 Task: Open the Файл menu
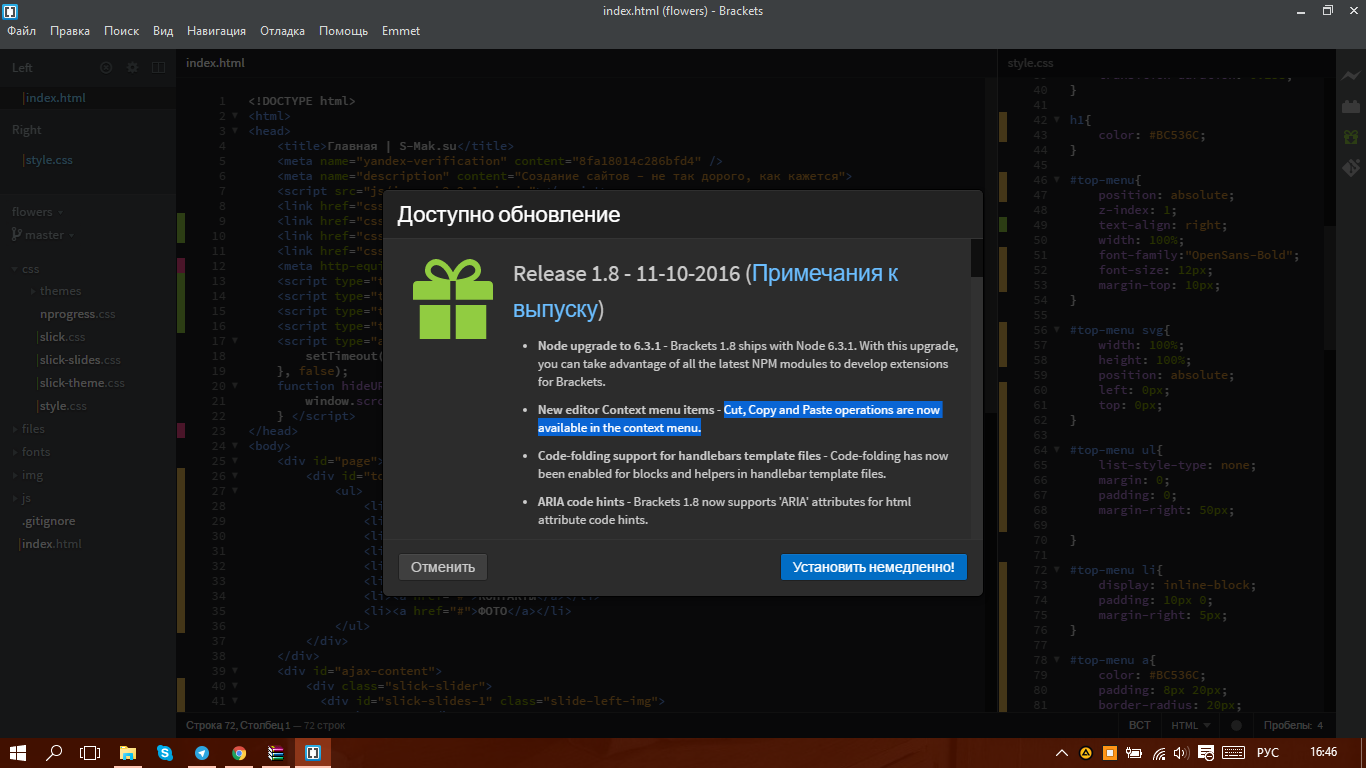click(x=21, y=31)
